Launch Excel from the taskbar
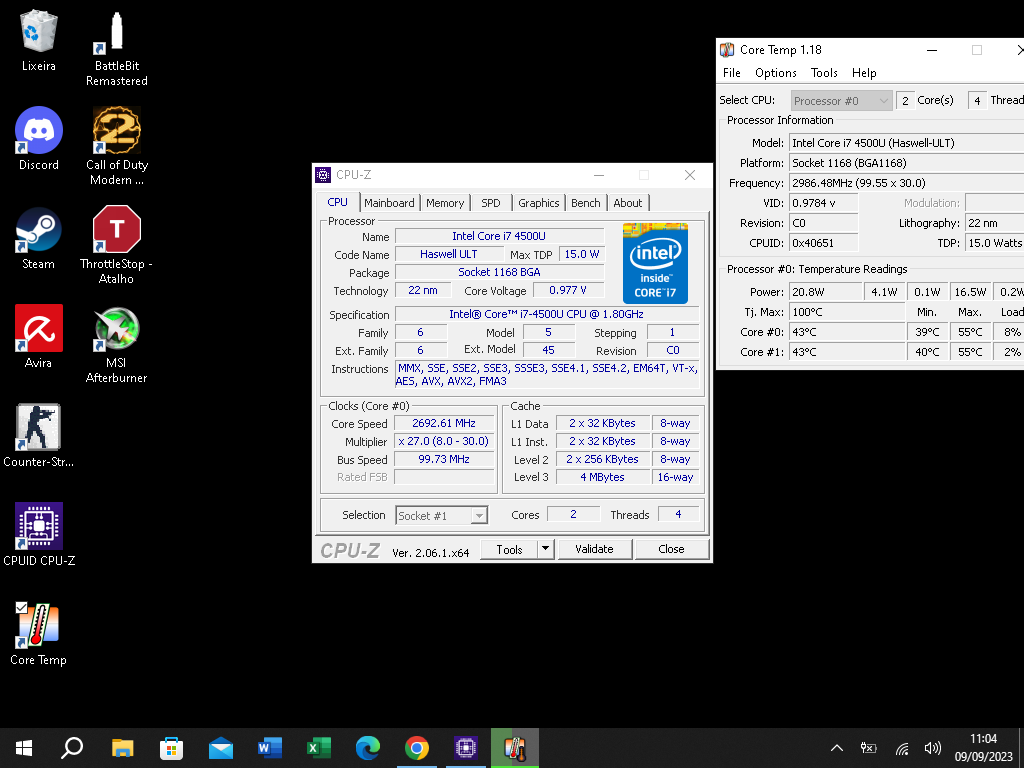 [319, 748]
